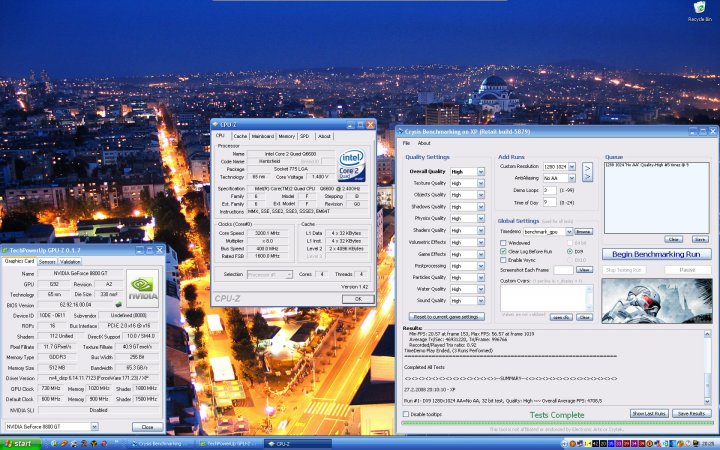The width and height of the screenshot is (720, 450).
Task: Open the Sound Quality dropdown
Action: click(481, 301)
